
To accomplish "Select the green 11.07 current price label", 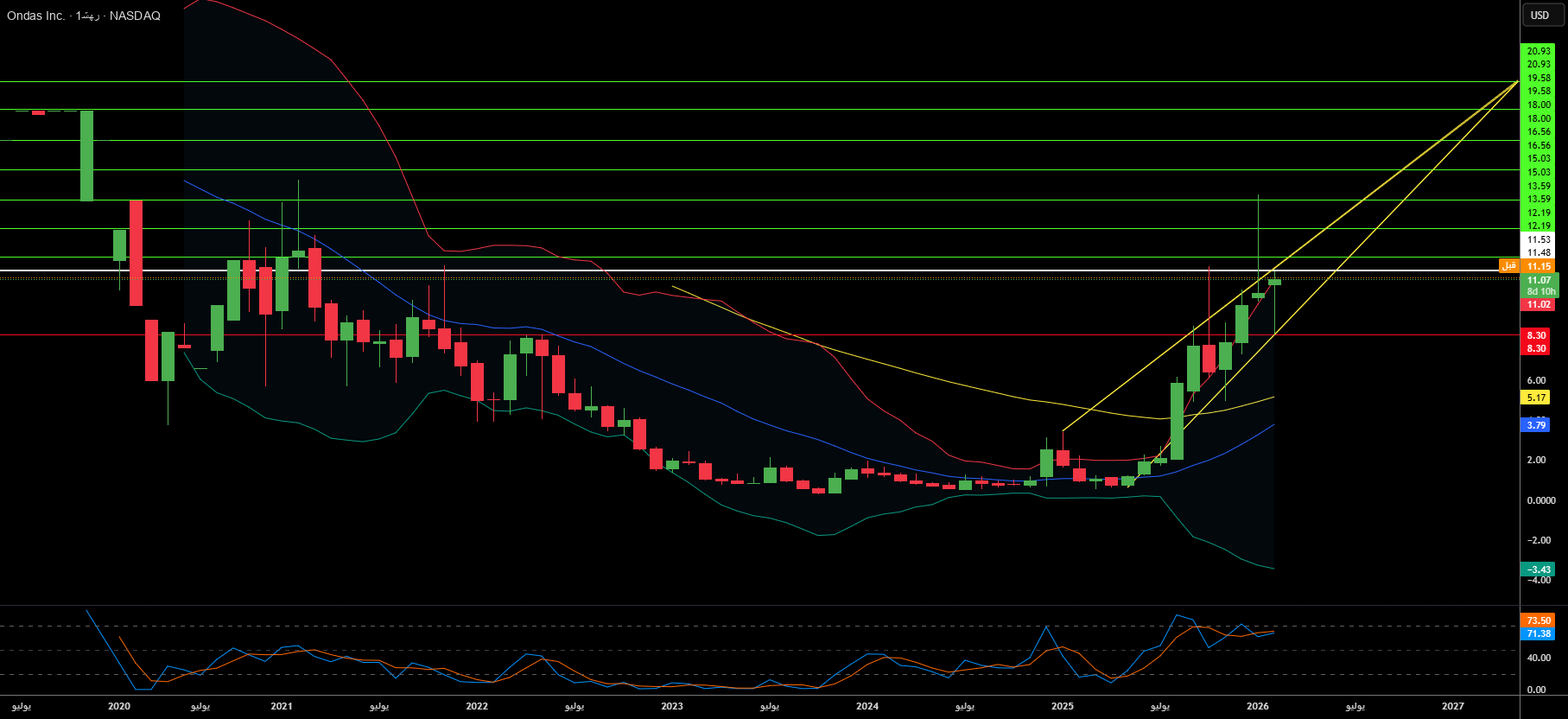I will point(1539,280).
